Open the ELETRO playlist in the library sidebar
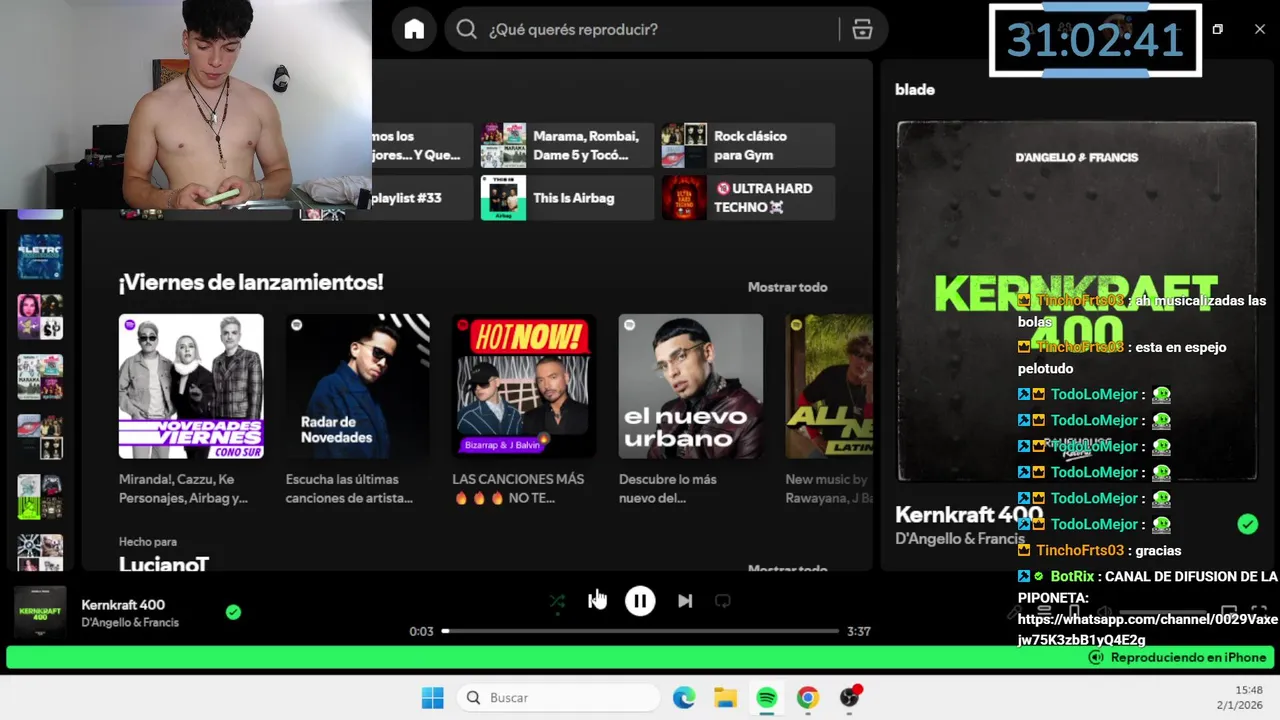Screen dimensions: 1280x720 [x=40, y=256]
